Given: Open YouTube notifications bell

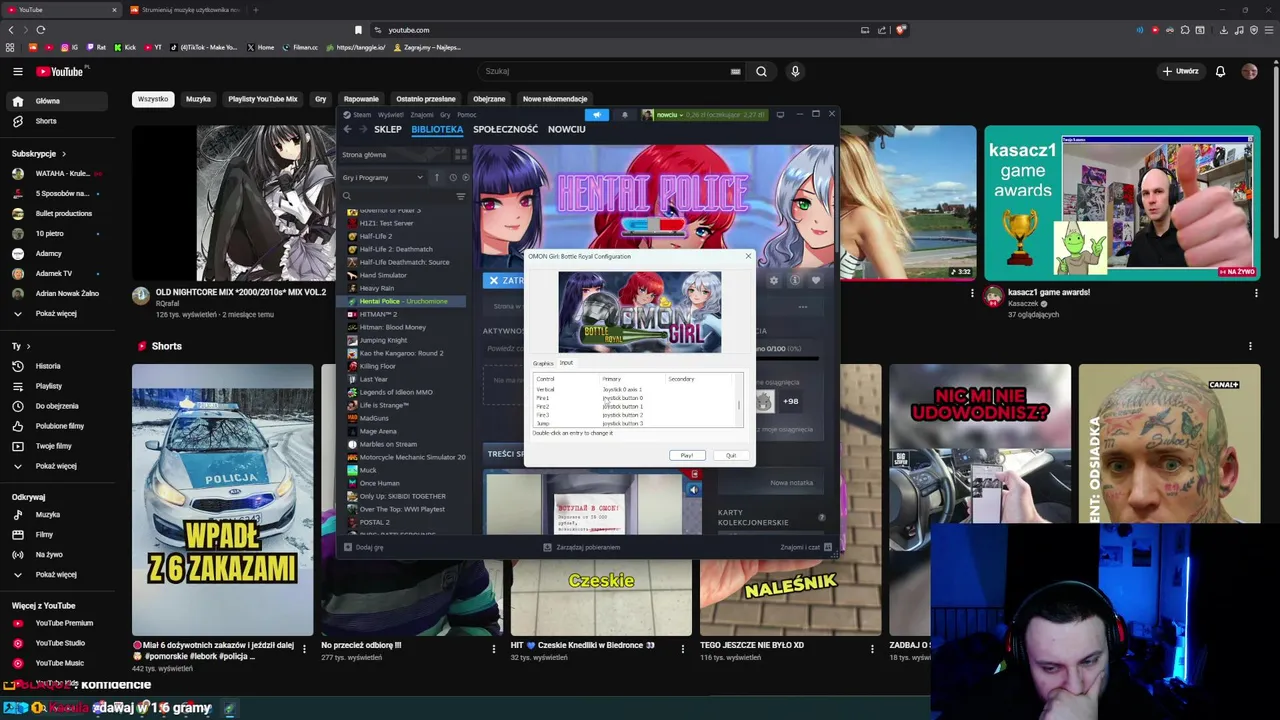Looking at the screenshot, I should tap(1220, 71).
